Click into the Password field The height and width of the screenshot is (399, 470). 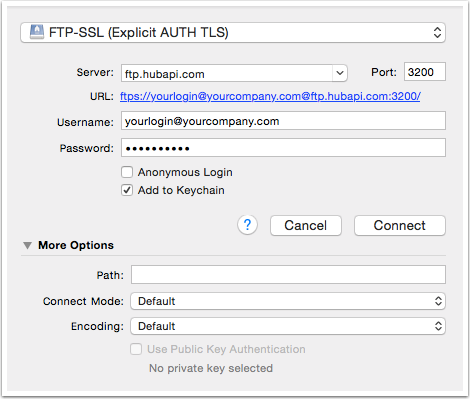(x=283, y=148)
